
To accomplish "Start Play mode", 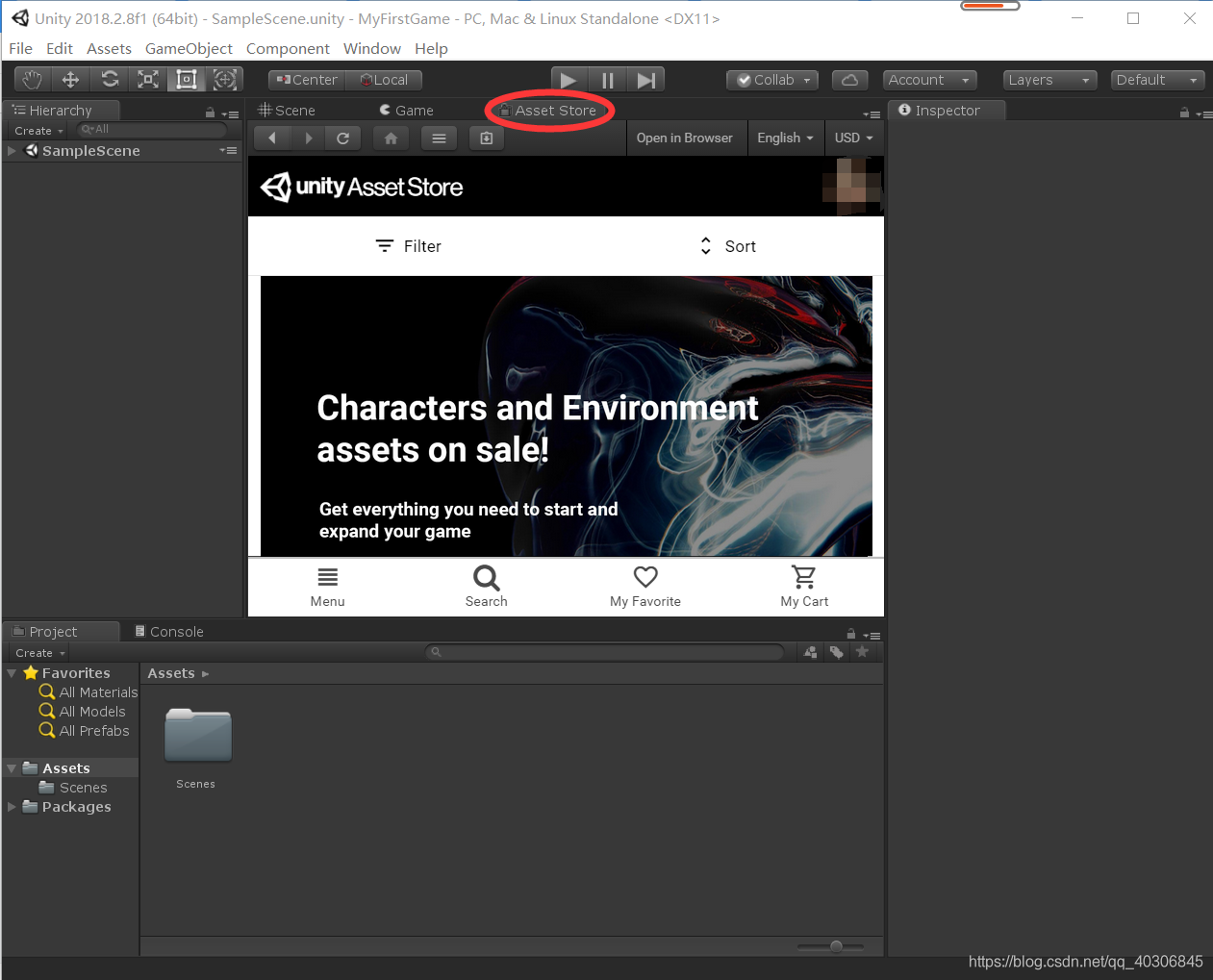I will 569,80.
